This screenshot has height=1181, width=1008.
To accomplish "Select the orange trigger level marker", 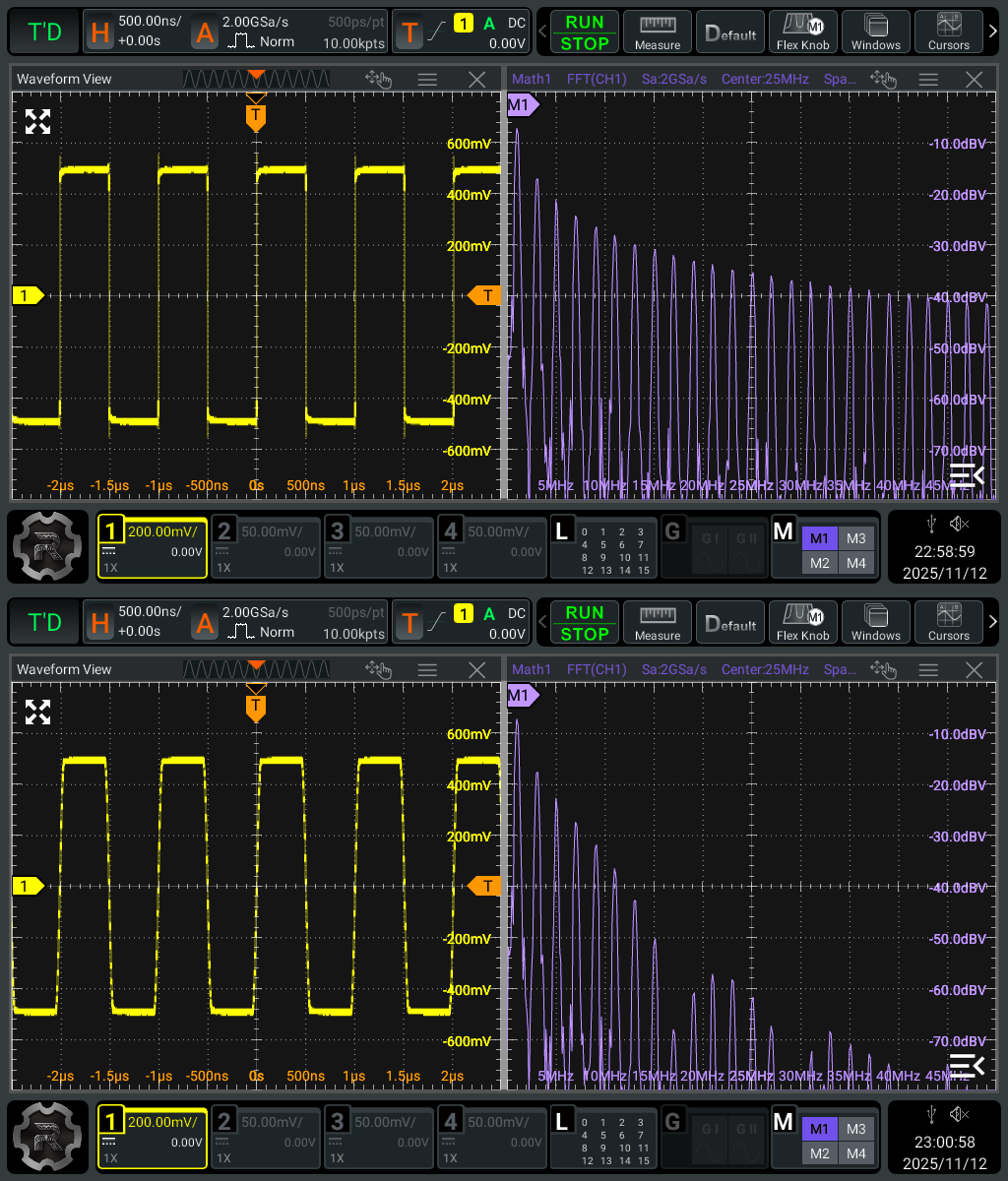I will (484, 294).
